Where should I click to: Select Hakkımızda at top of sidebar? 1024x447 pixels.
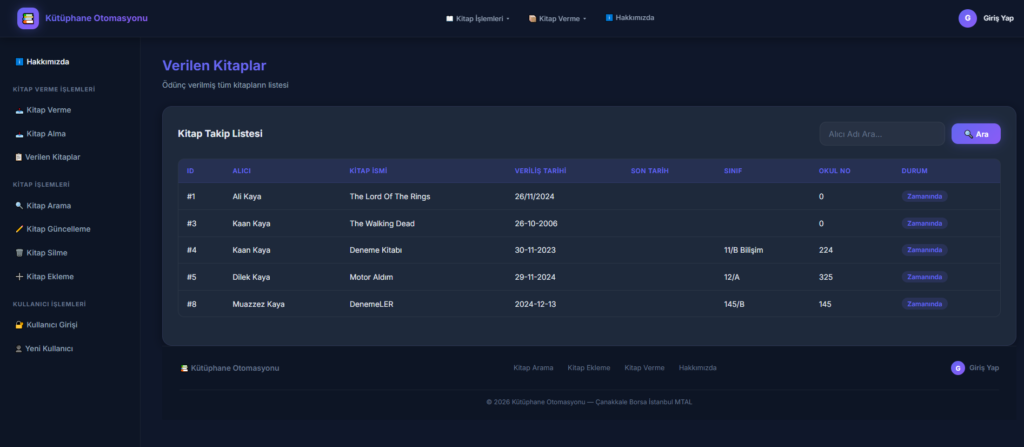(47, 62)
